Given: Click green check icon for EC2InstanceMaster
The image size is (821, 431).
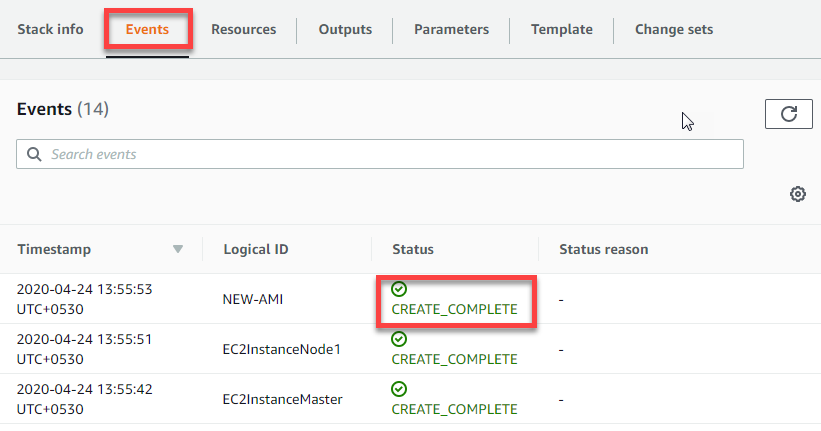Looking at the screenshot, I should [399, 389].
